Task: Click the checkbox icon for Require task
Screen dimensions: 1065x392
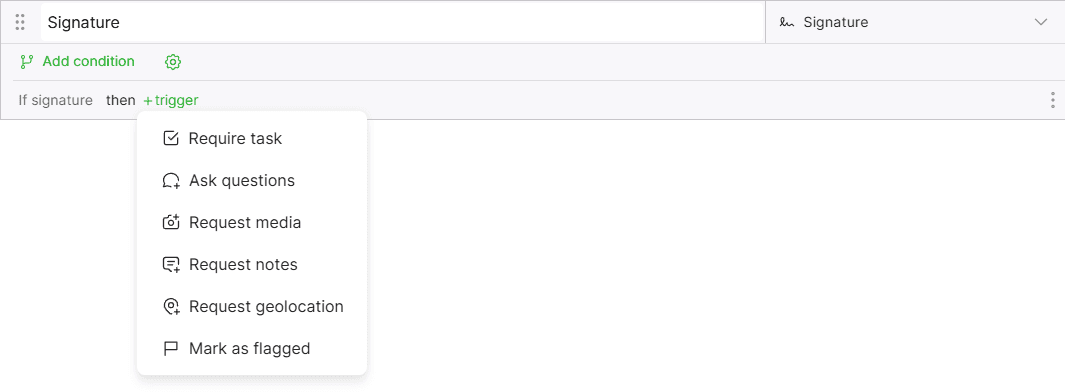Action: [x=171, y=139]
